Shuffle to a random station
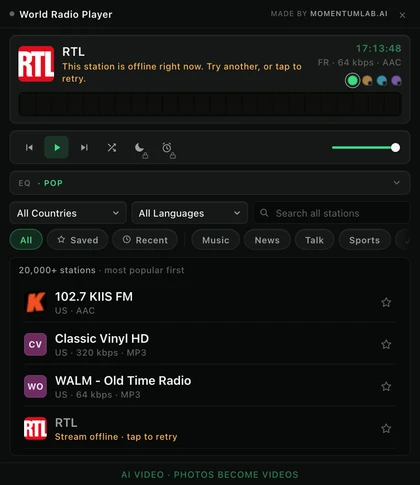 click(112, 147)
